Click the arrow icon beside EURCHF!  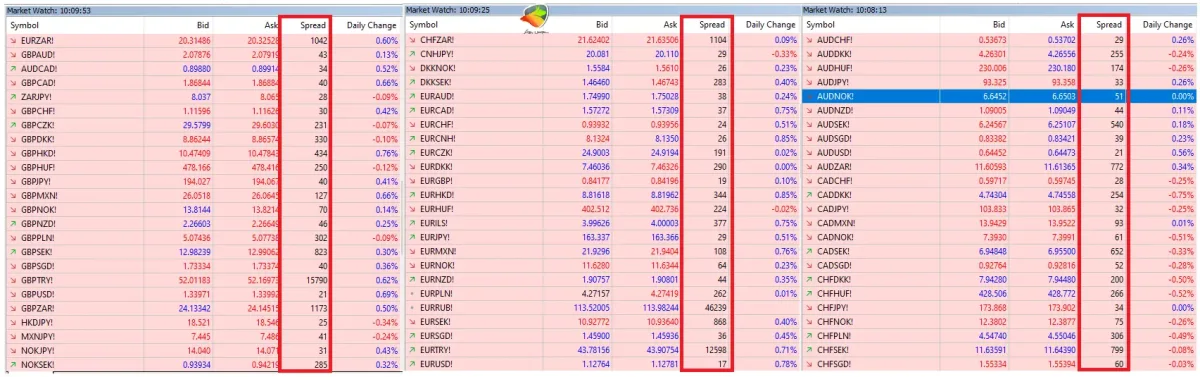pos(413,125)
